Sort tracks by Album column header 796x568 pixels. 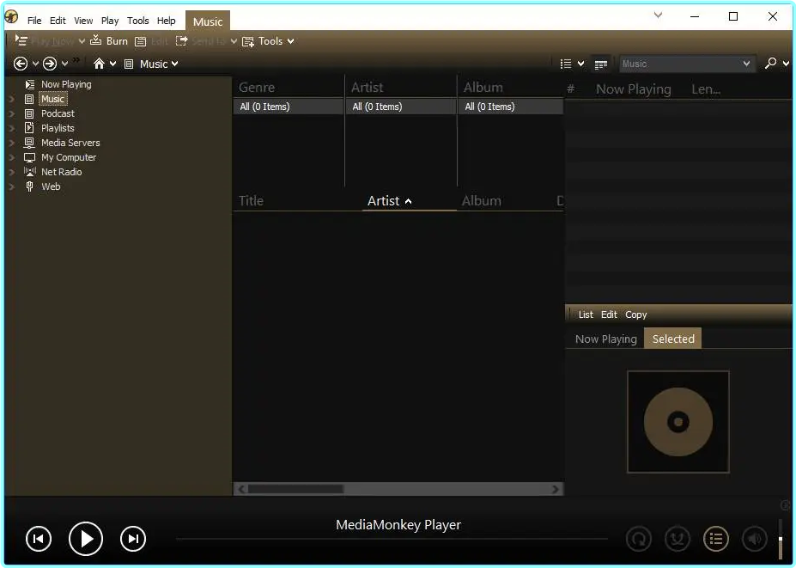coord(481,201)
